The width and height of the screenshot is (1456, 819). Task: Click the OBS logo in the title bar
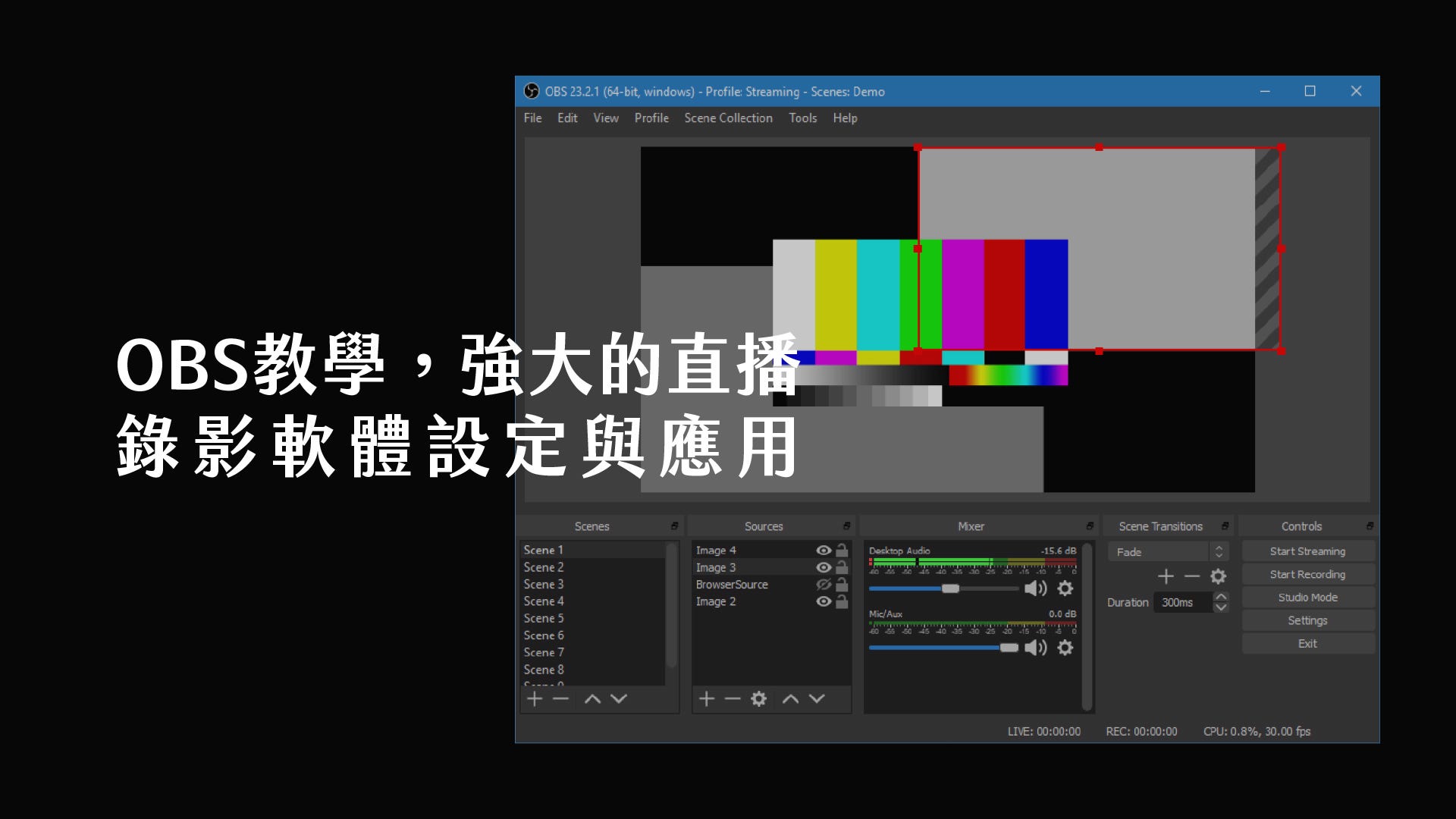[x=532, y=91]
